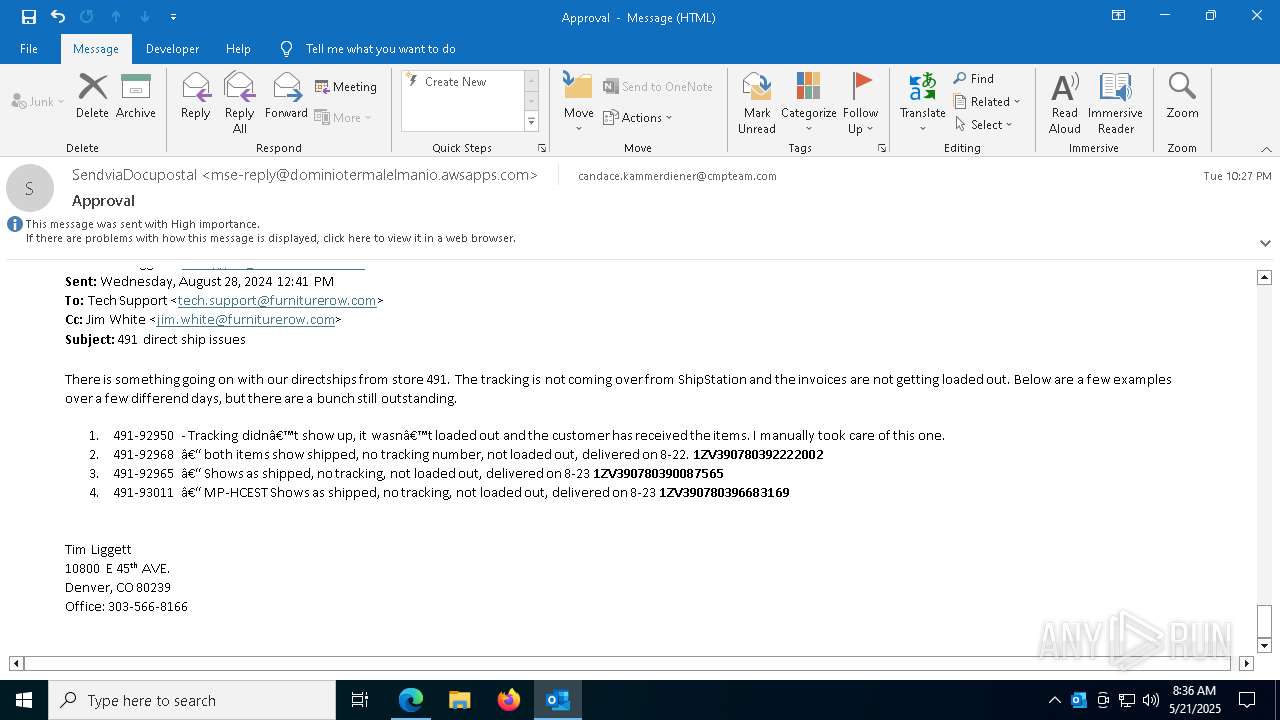The width and height of the screenshot is (1280, 720).
Task: Click Find in the Editing group
Action: point(973,78)
